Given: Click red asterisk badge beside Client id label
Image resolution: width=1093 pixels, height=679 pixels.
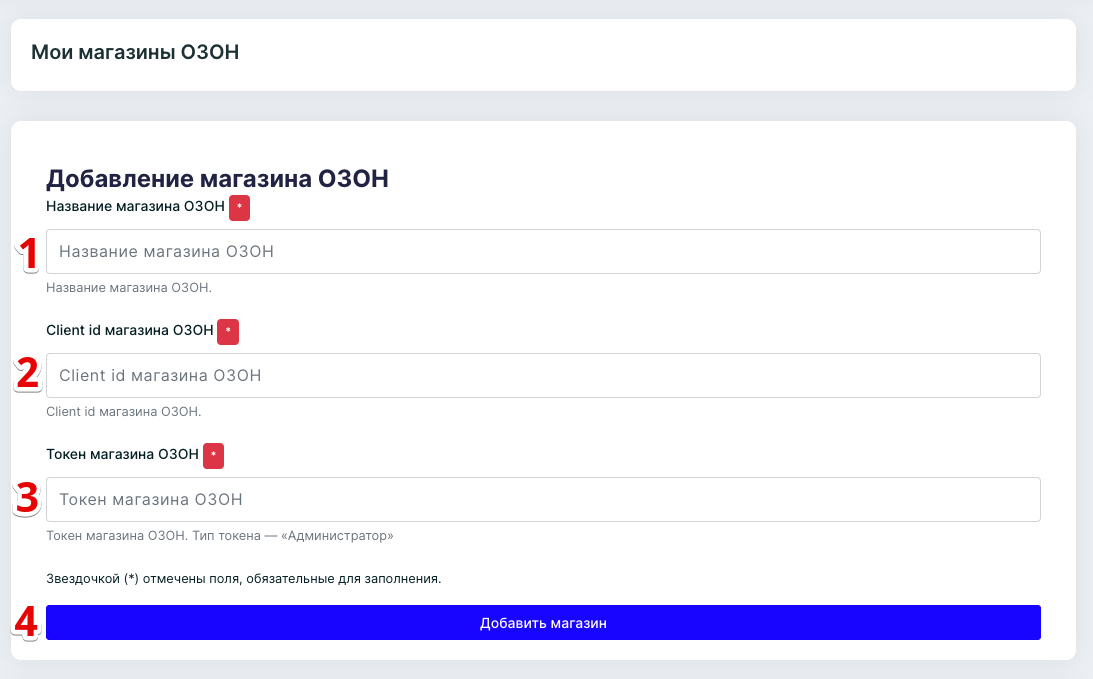Looking at the screenshot, I should point(228,332).
